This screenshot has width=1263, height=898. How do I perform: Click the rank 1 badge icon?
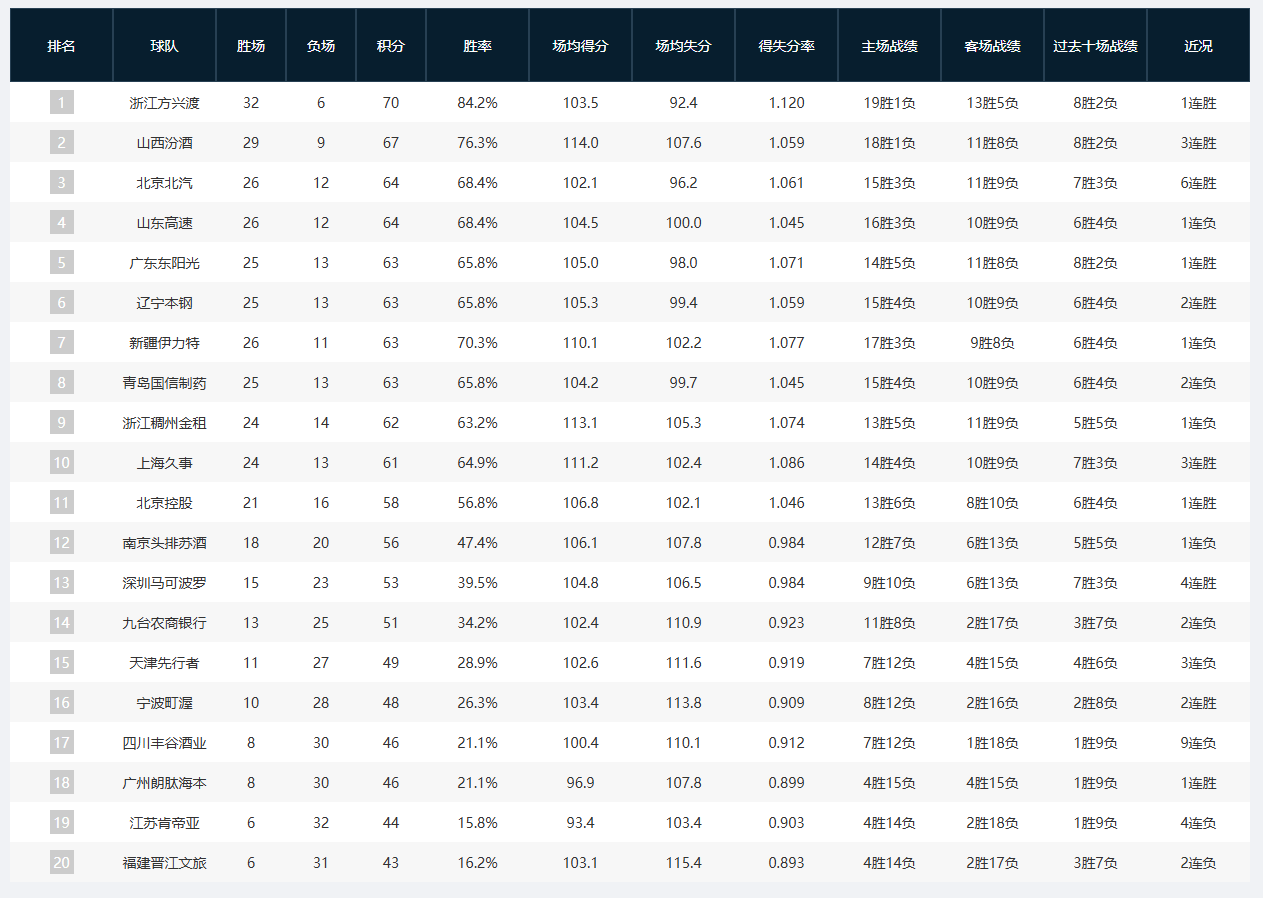[61, 102]
